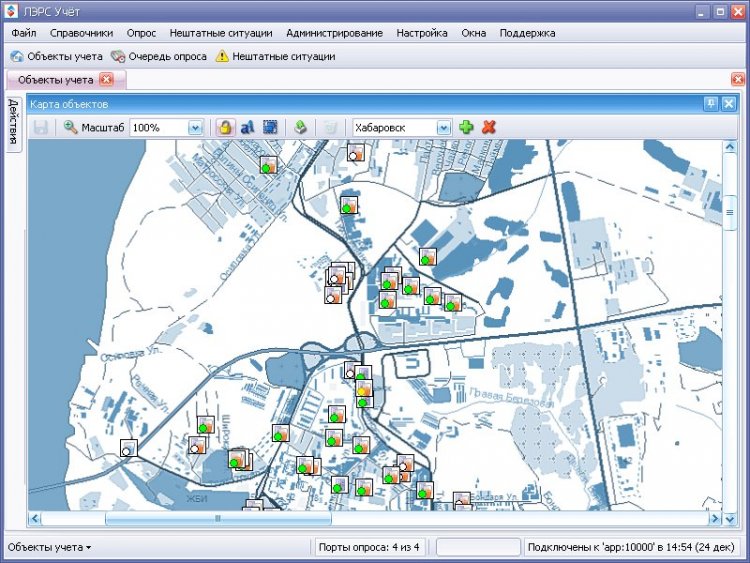Image resolution: width=750 pixels, height=563 pixels.
Task: Expand the Объекты учета status bar menu
Action: [49, 547]
